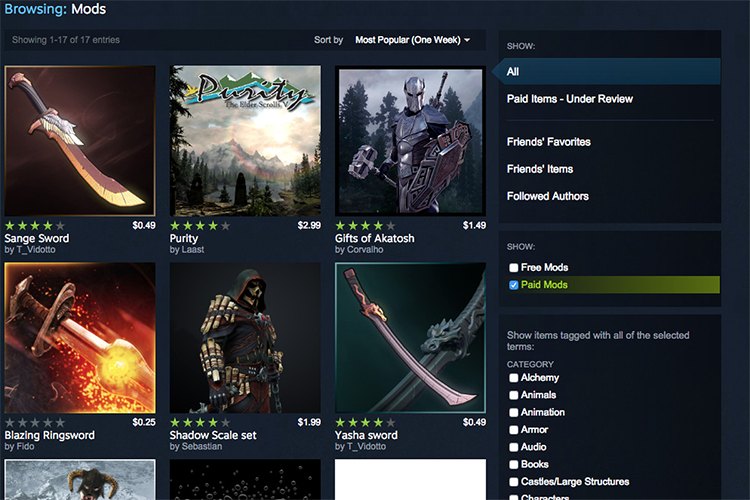750x500 pixels.
Task: Open the Sange Sword mod thumbnail
Action: click(80, 141)
